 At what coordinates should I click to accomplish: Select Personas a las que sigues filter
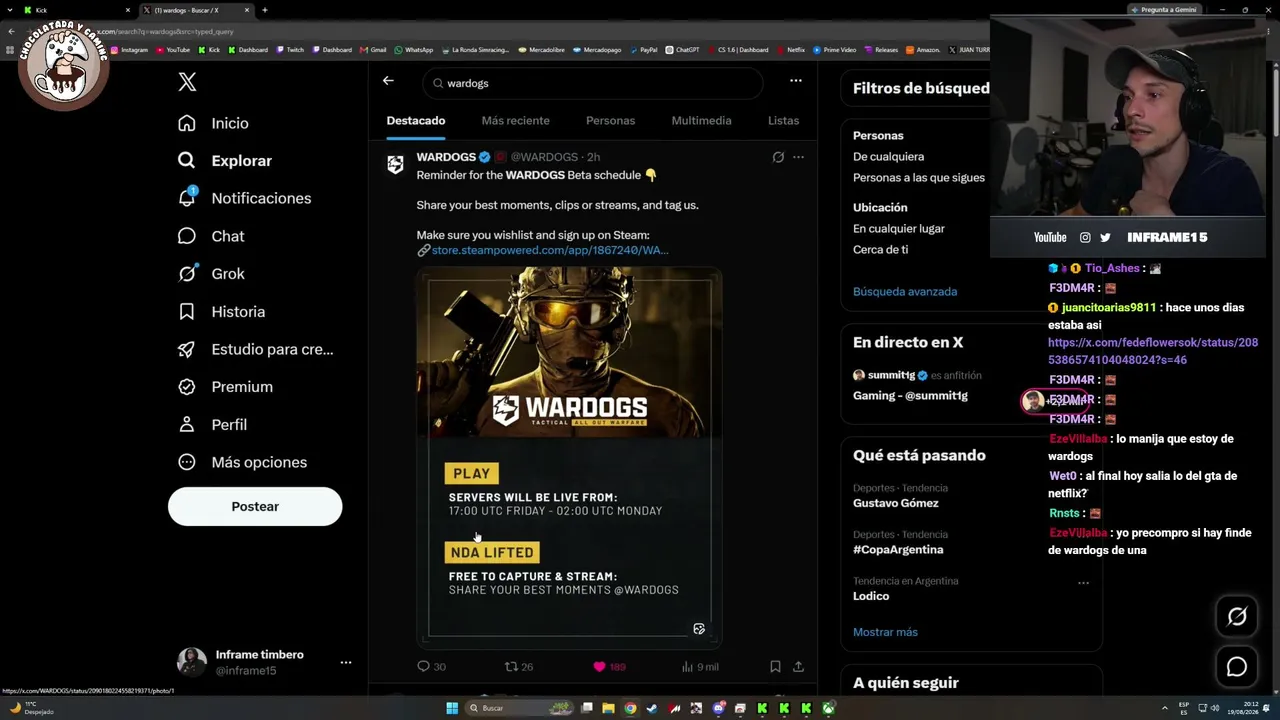919,178
